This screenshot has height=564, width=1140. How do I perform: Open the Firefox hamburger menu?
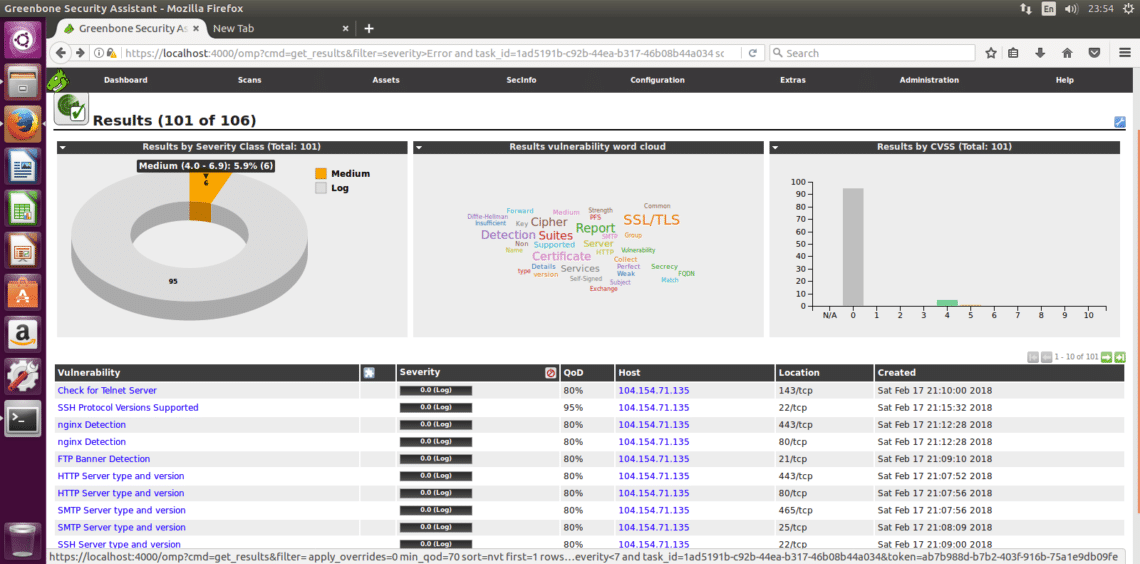click(1120, 53)
